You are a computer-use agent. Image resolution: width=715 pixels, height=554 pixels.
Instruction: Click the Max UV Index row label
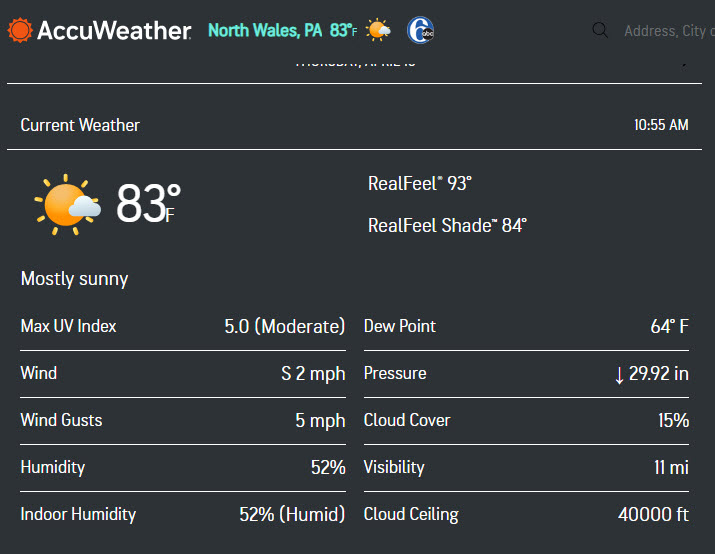(68, 326)
